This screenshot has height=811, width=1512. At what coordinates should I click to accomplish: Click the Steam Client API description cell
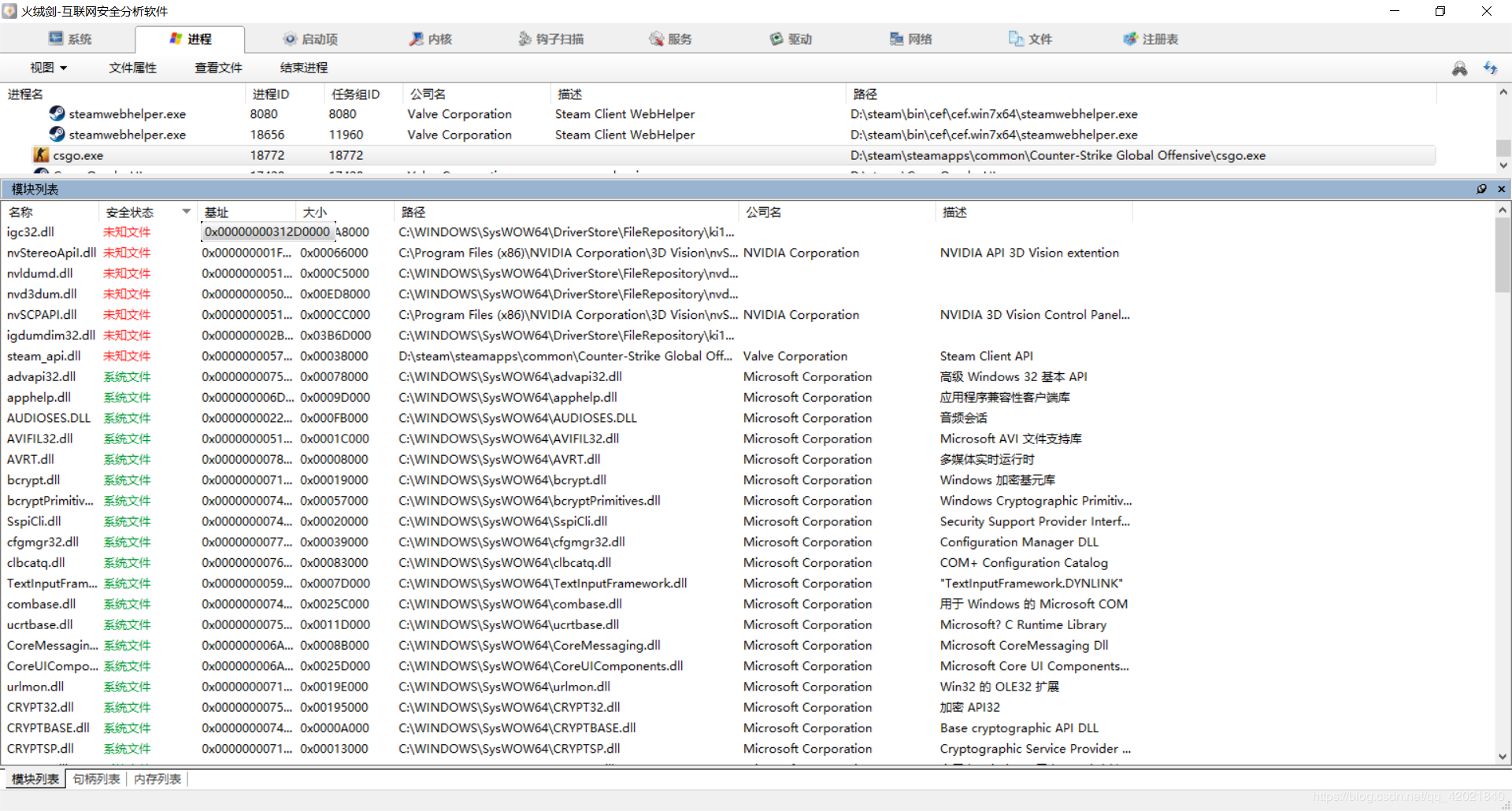click(987, 356)
